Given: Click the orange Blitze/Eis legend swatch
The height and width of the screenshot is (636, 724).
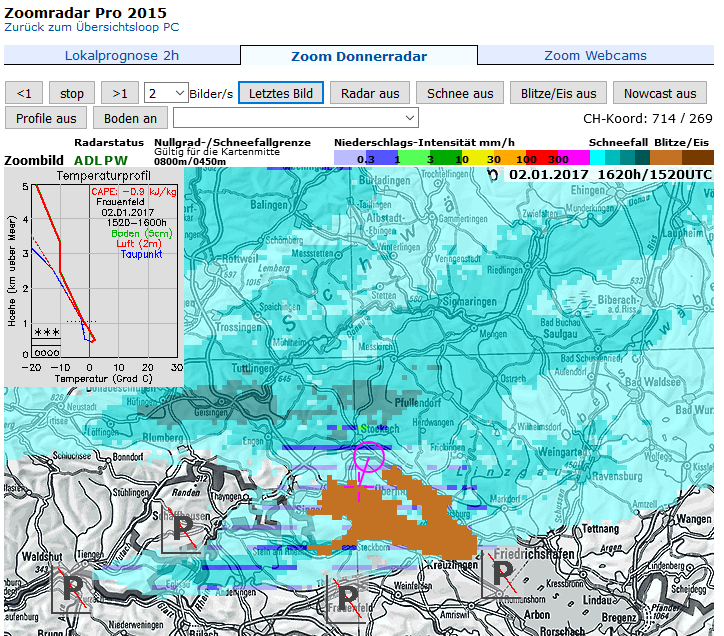Looking at the screenshot, I should [x=666, y=157].
